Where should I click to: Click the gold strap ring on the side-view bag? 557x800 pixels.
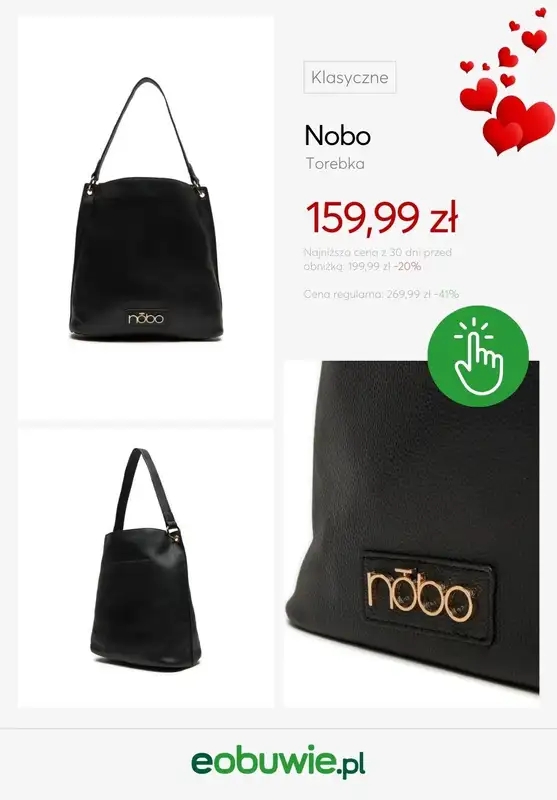click(174, 536)
